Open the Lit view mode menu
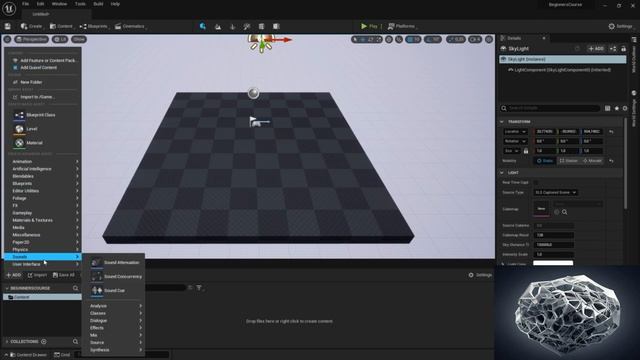640x360 pixels. coord(60,39)
